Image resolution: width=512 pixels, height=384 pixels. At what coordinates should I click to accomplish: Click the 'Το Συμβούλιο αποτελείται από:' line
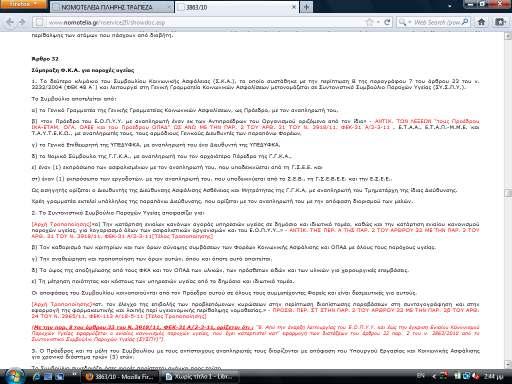click(74, 99)
